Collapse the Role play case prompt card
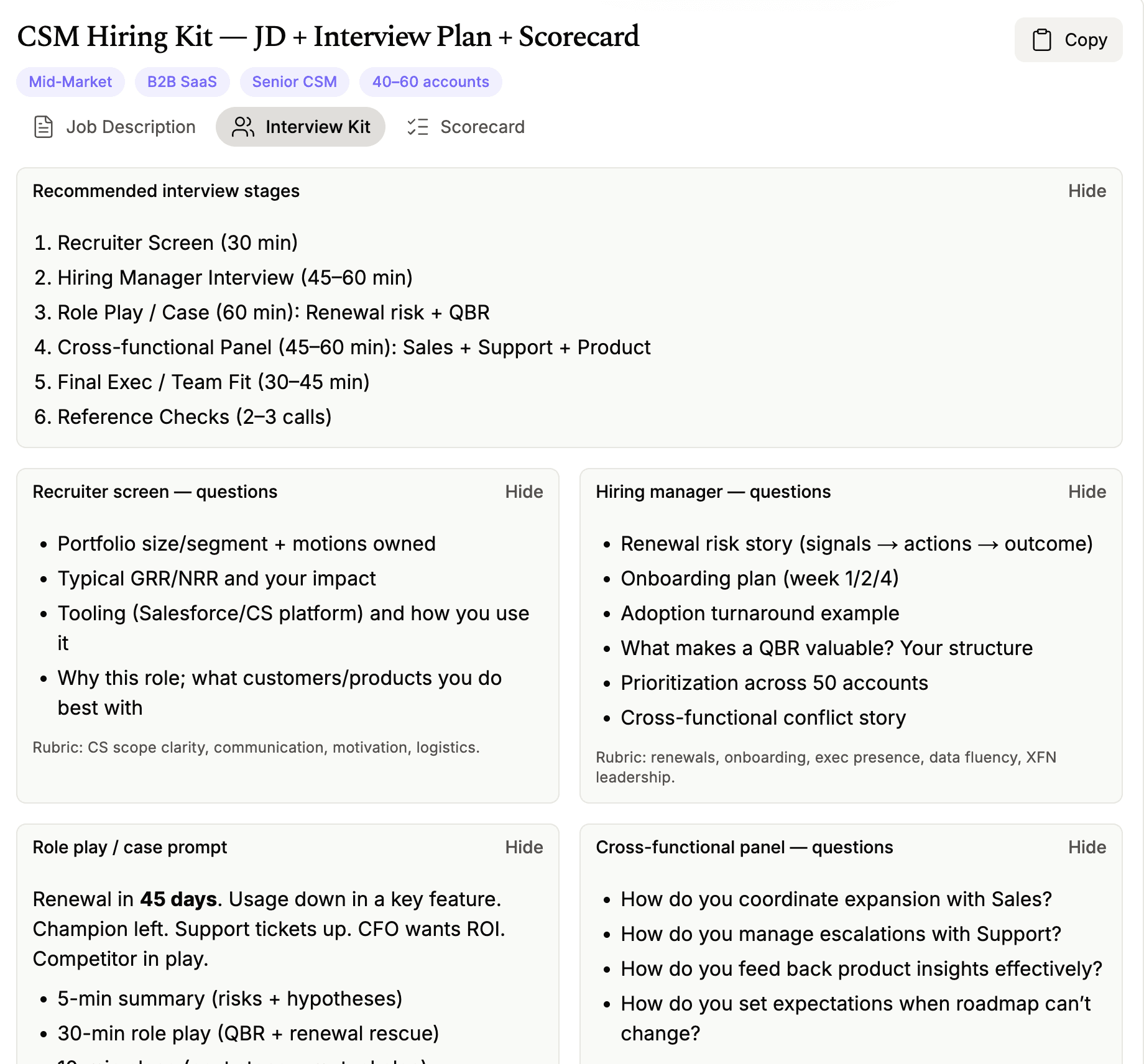 click(524, 847)
